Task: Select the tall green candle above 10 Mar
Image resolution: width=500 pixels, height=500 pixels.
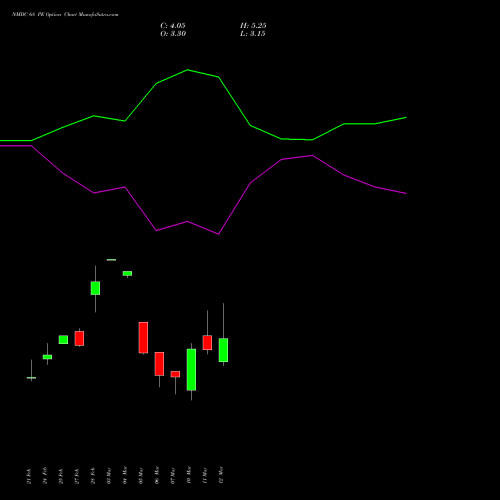Action: click(191, 370)
